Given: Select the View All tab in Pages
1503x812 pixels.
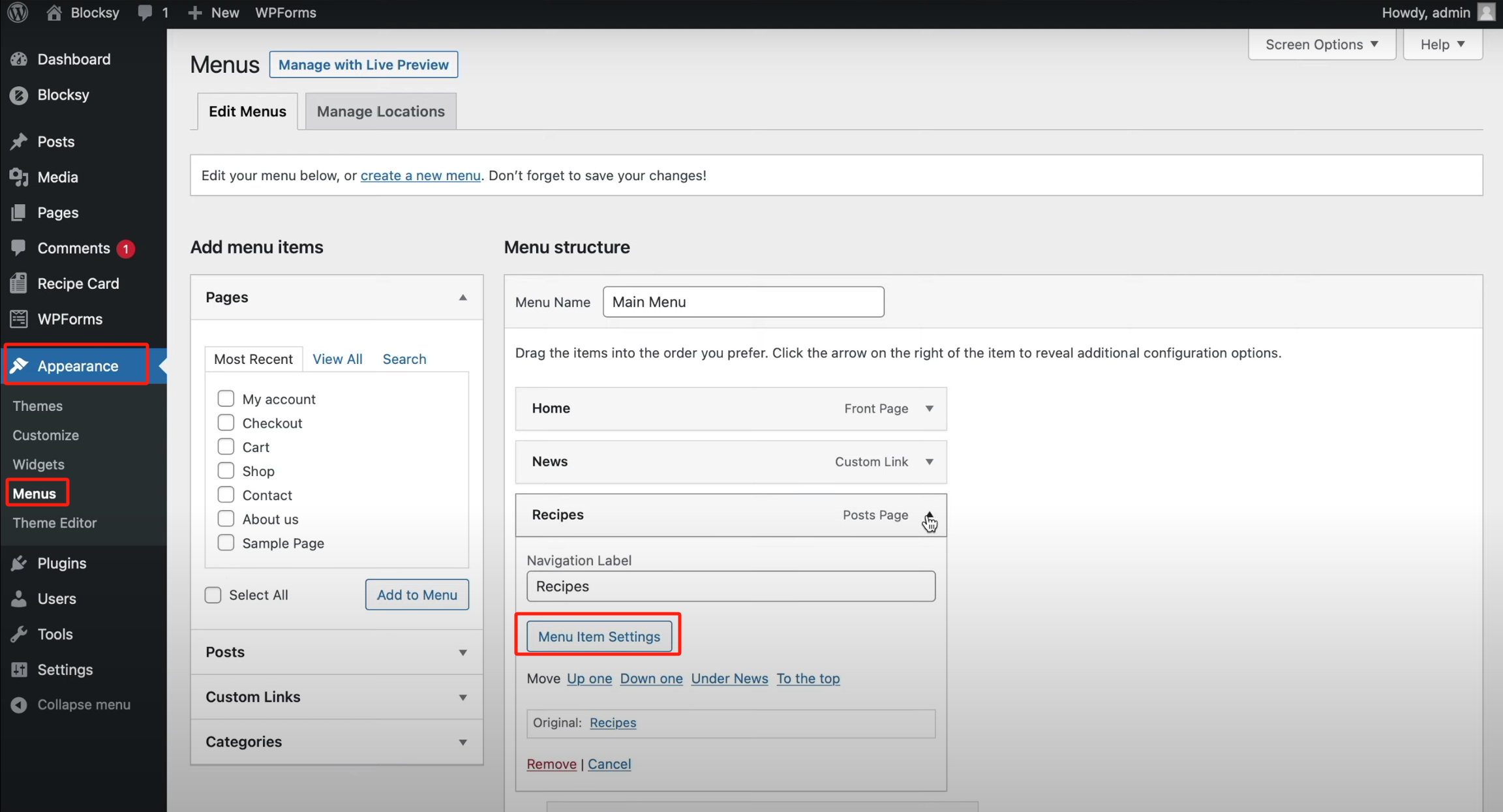Looking at the screenshot, I should point(337,359).
